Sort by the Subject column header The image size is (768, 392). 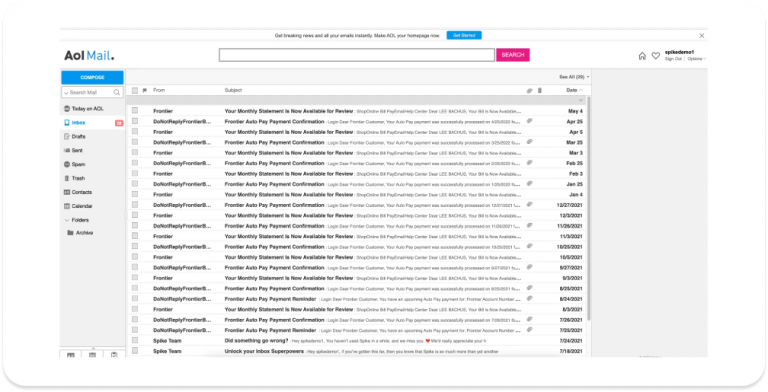[233, 91]
